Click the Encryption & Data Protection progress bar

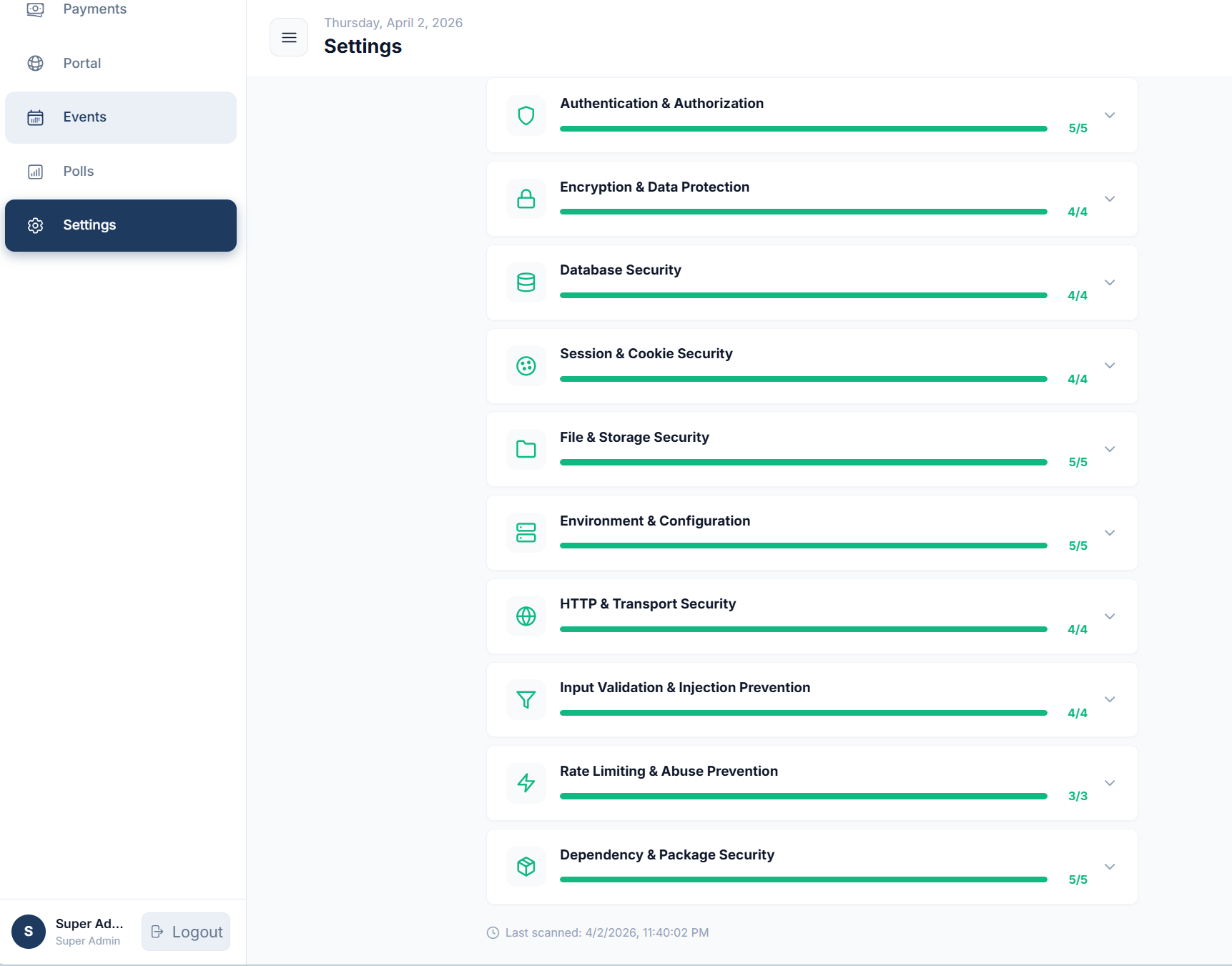[803, 212]
